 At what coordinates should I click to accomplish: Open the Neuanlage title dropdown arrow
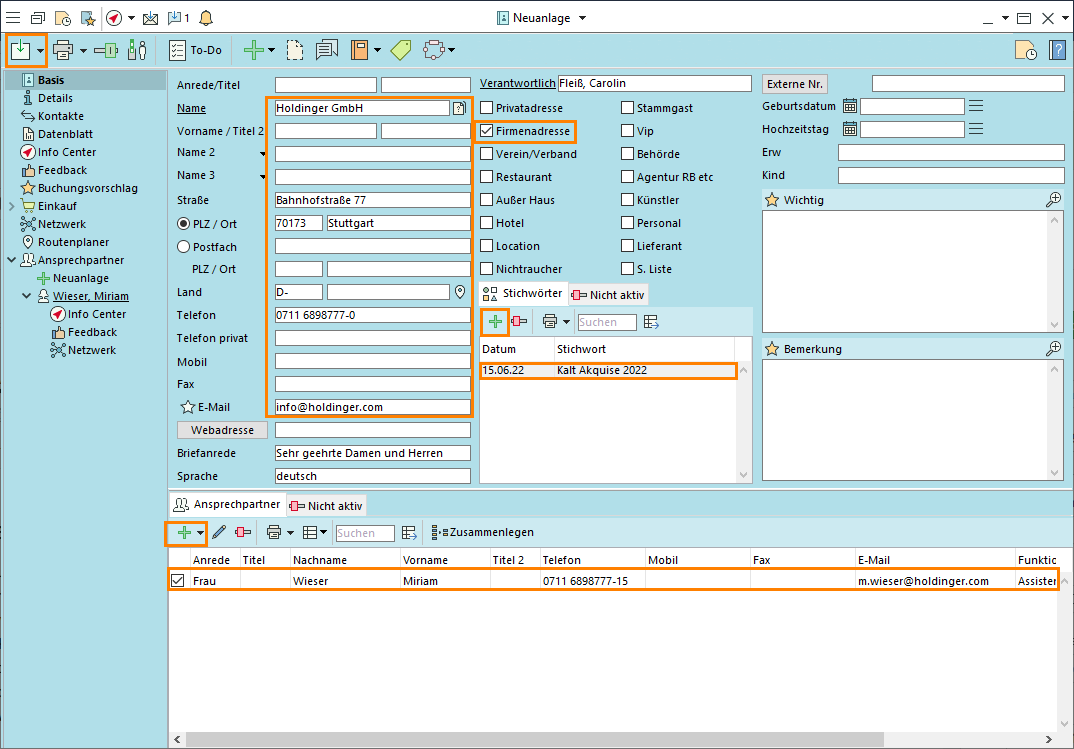[x=583, y=18]
